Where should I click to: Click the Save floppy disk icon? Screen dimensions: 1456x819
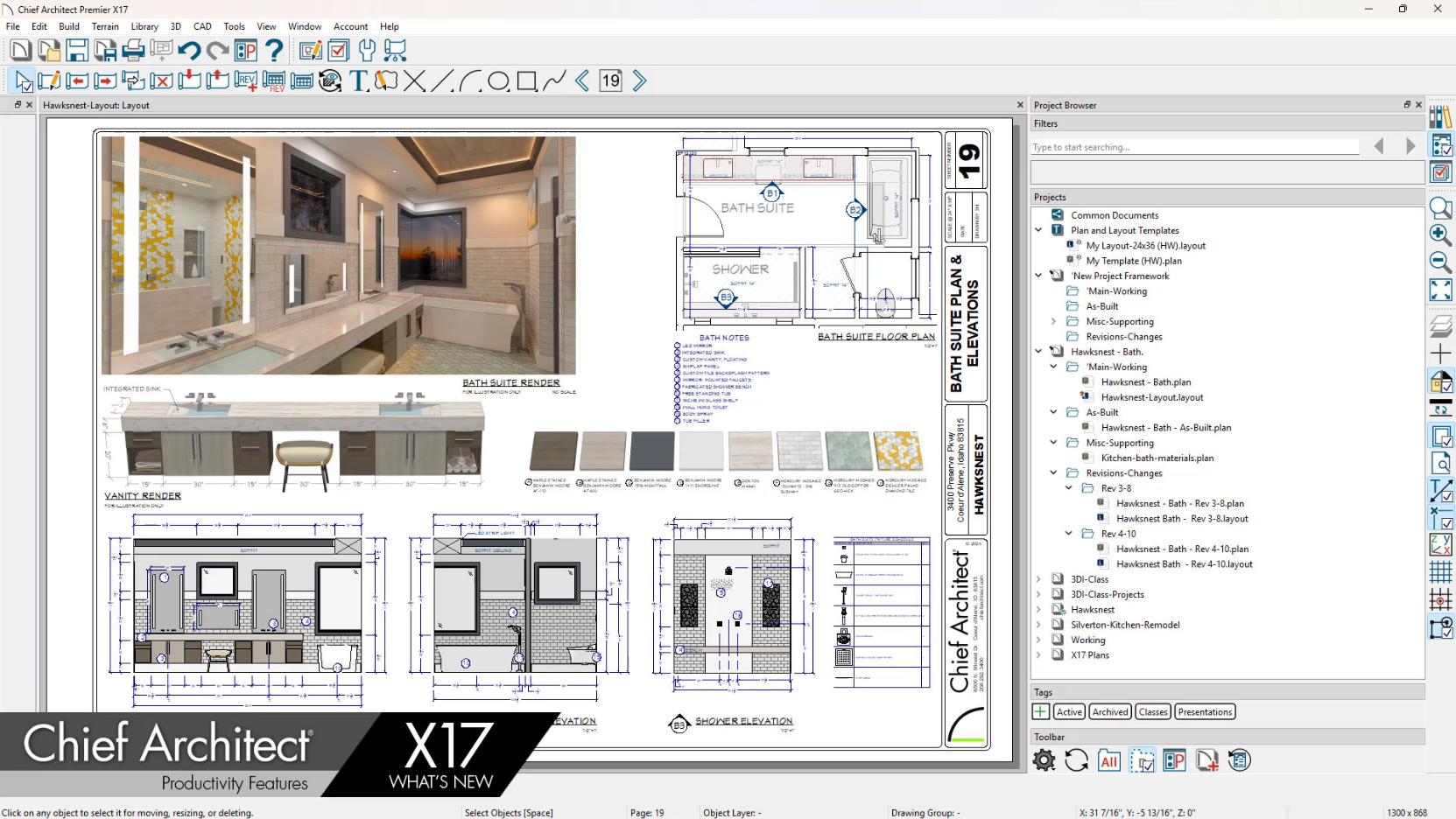(x=77, y=51)
